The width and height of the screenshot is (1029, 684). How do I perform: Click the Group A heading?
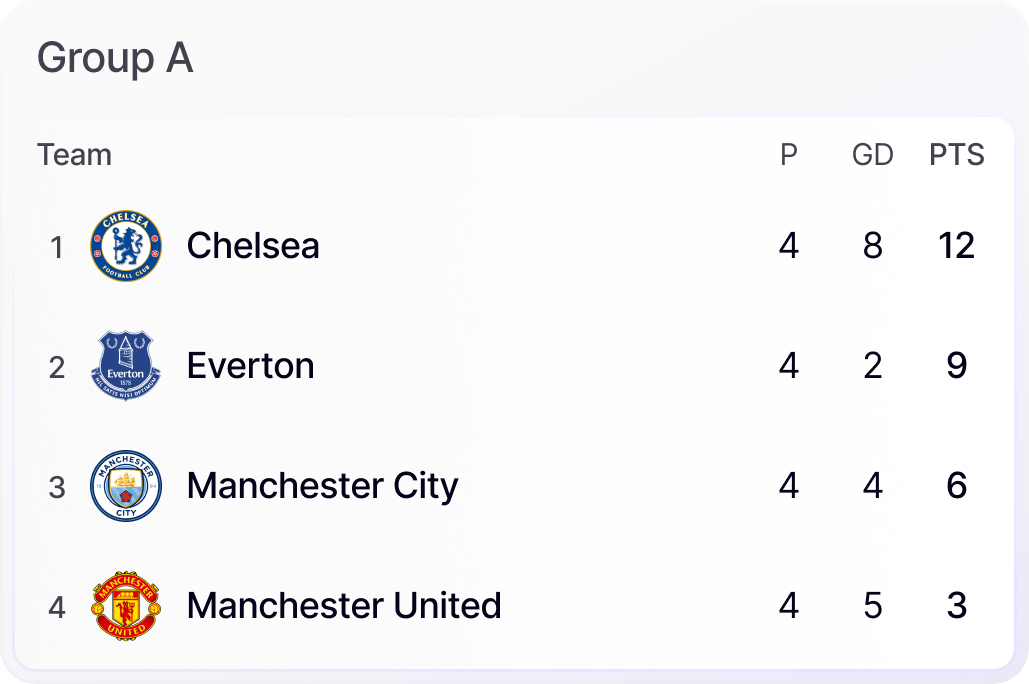pyautogui.click(x=115, y=58)
